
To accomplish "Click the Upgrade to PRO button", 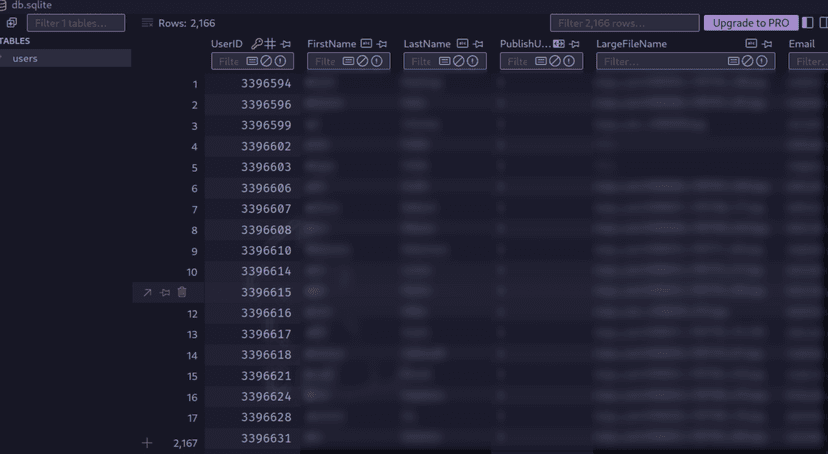I will click(751, 23).
